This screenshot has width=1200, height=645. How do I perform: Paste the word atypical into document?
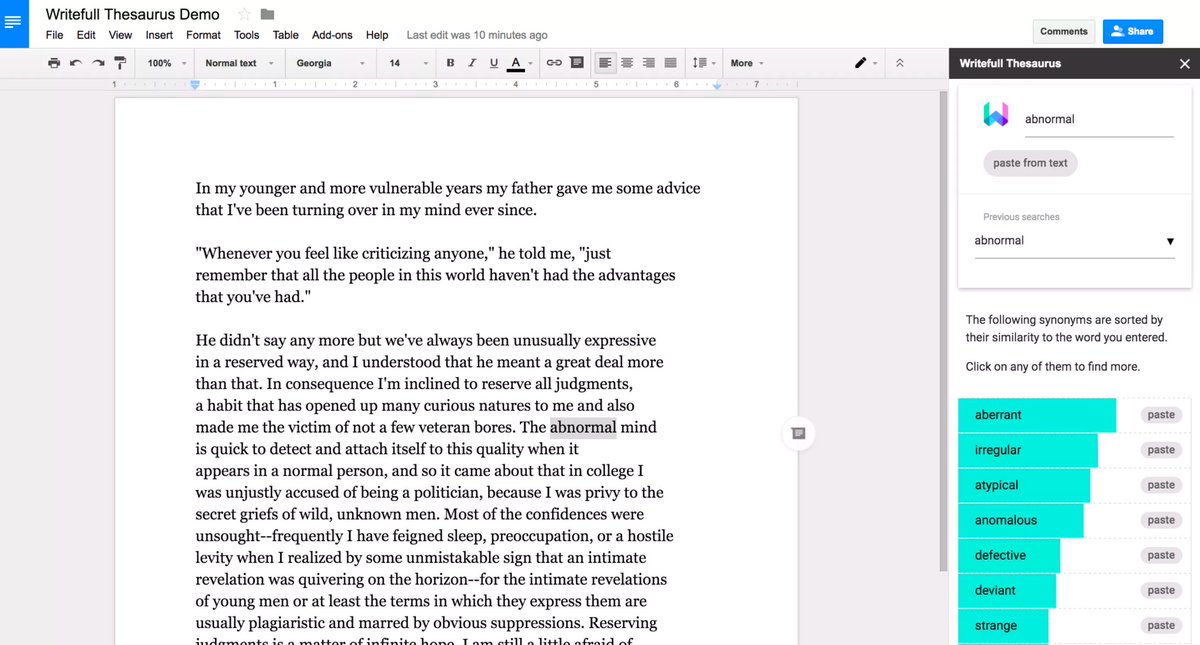[x=1161, y=485]
